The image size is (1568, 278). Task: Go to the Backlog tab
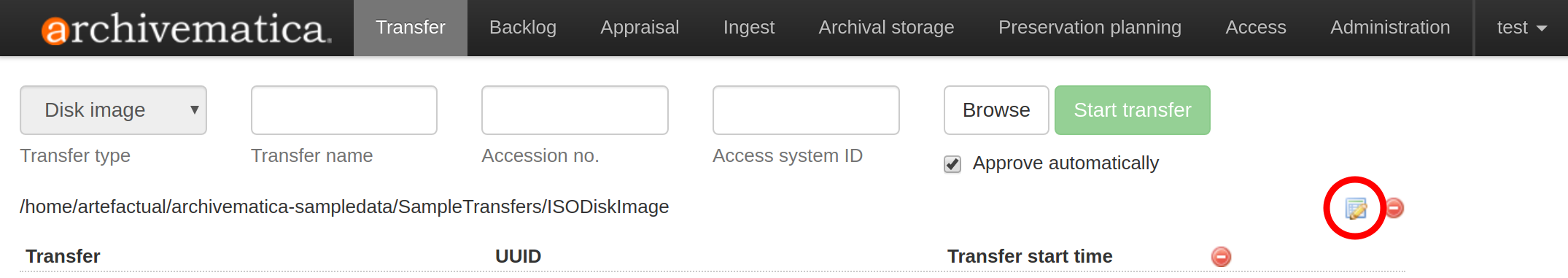click(x=523, y=28)
